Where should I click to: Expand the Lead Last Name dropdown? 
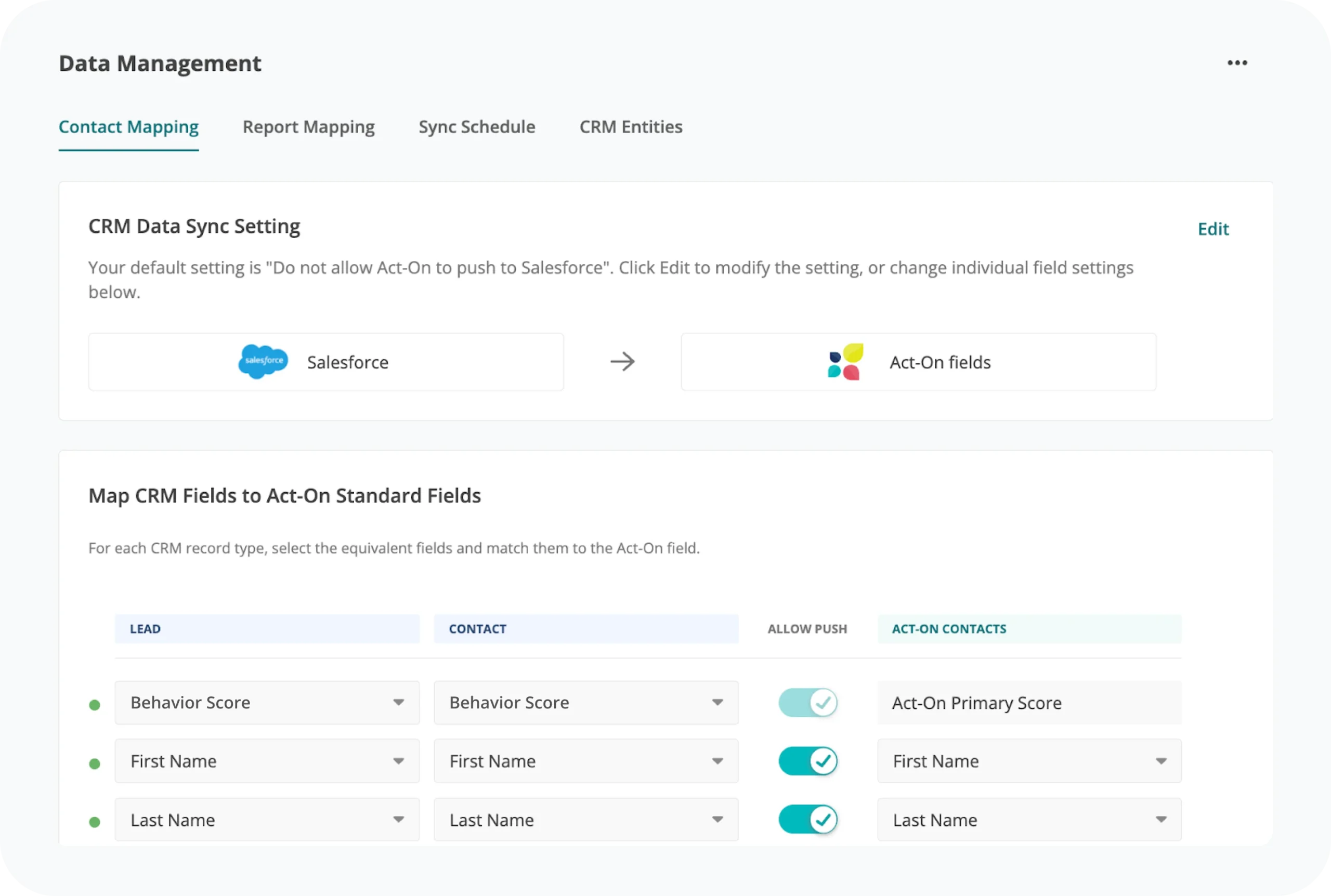click(x=267, y=820)
